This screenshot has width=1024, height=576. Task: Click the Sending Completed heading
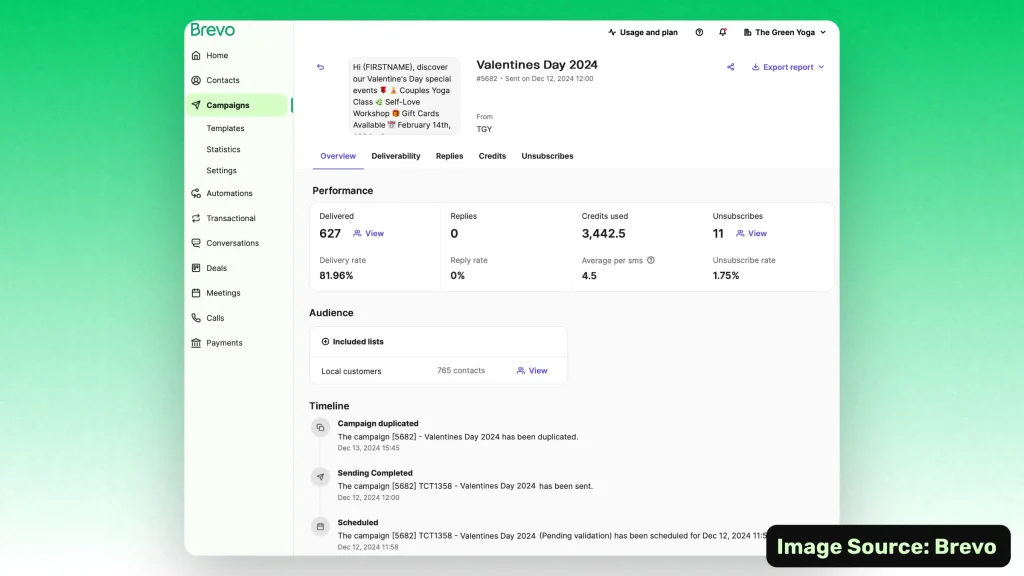(375, 473)
